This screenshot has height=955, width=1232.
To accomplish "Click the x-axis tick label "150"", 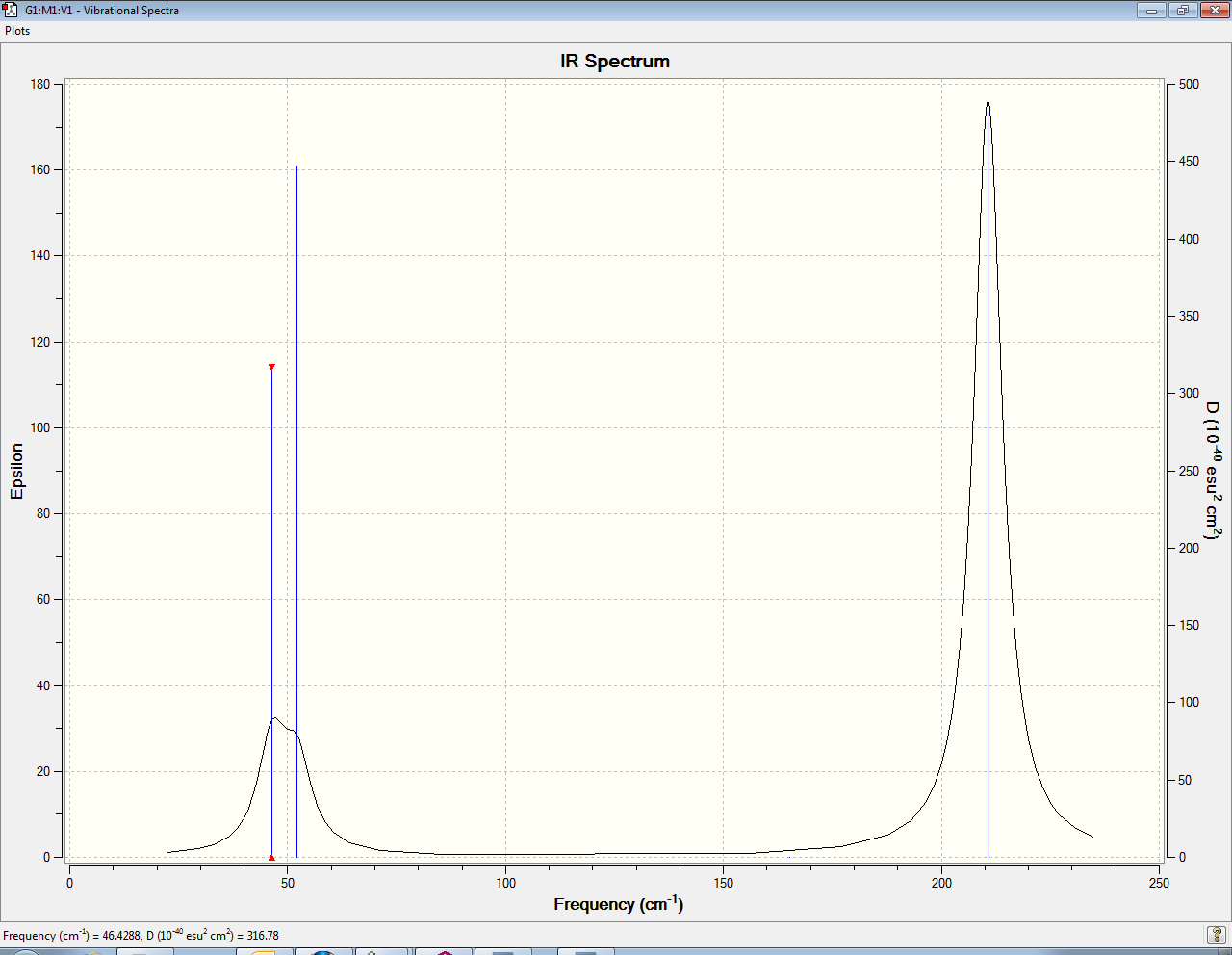I will point(724,883).
